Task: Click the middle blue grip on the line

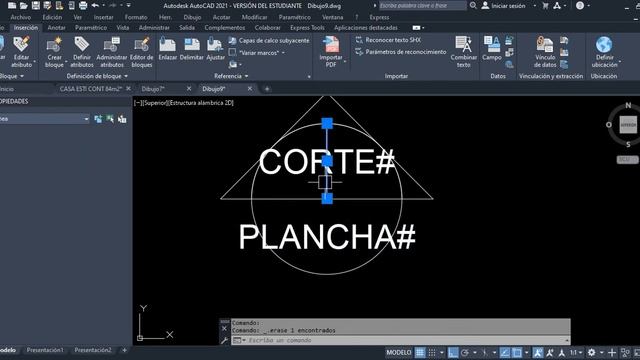Action: pos(327,161)
